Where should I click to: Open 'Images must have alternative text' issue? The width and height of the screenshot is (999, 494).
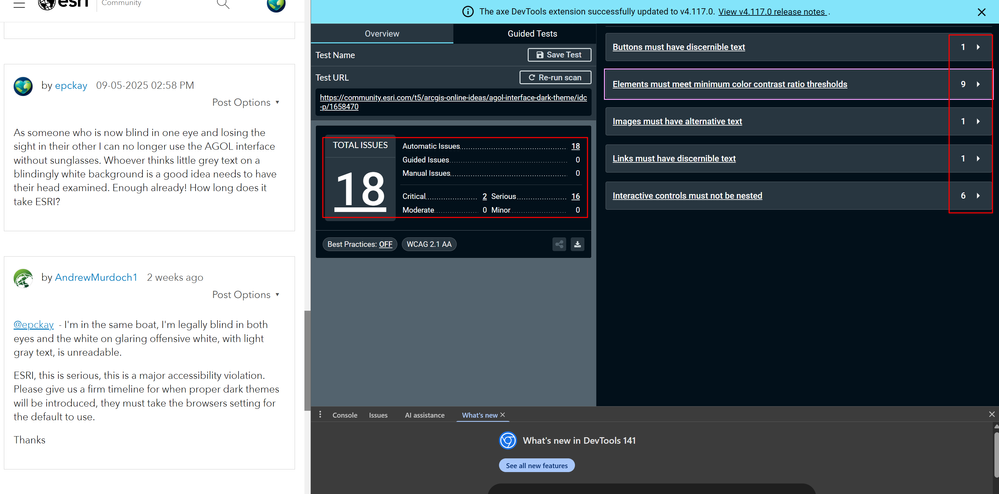[677, 121]
